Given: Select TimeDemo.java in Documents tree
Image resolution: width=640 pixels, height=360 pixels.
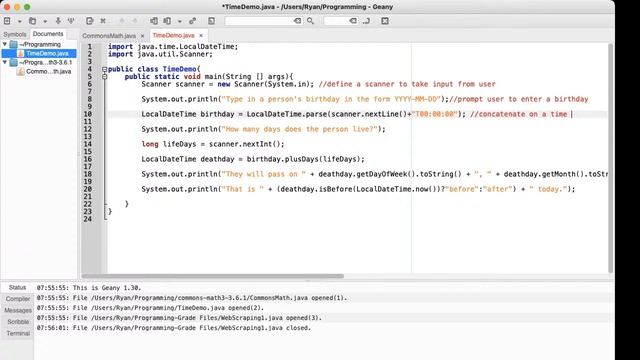Looking at the screenshot, I should click(47, 53).
